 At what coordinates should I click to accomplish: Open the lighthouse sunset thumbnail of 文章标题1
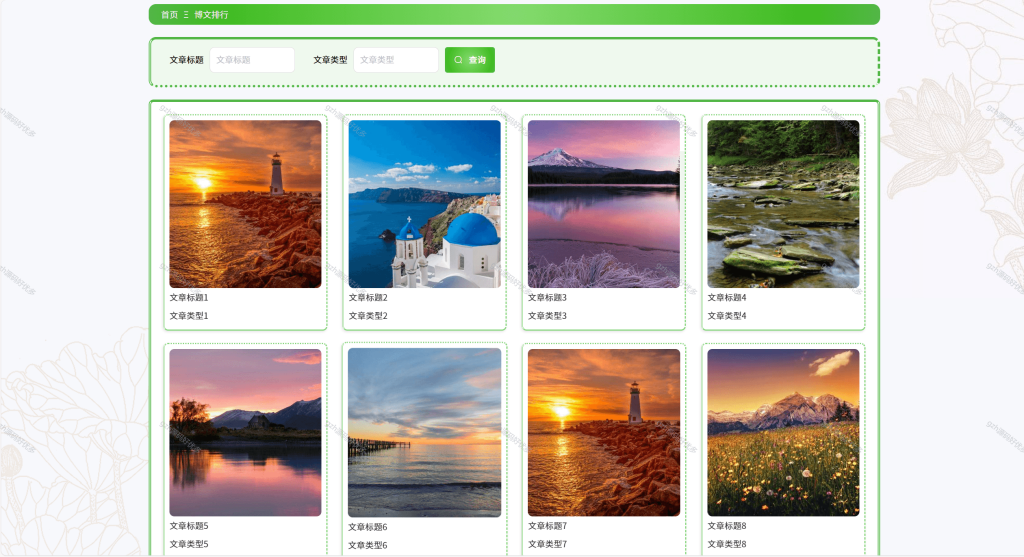tap(246, 204)
